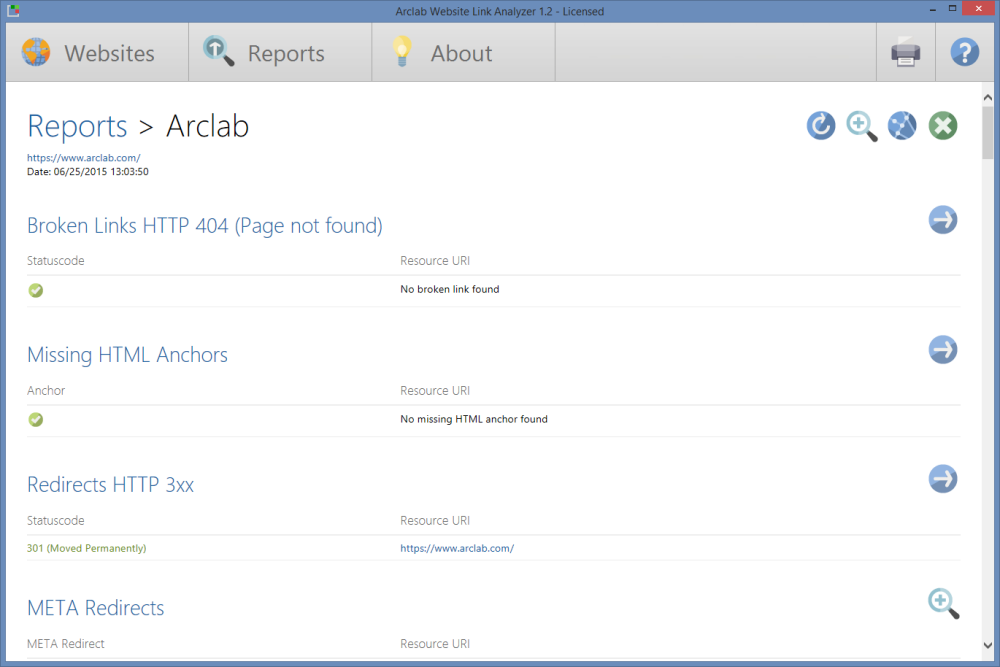The image size is (1000, 667).
Task: Click the Resource URI header under Redirects HTTP 3xx
Action: pyautogui.click(x=435, y=520)
